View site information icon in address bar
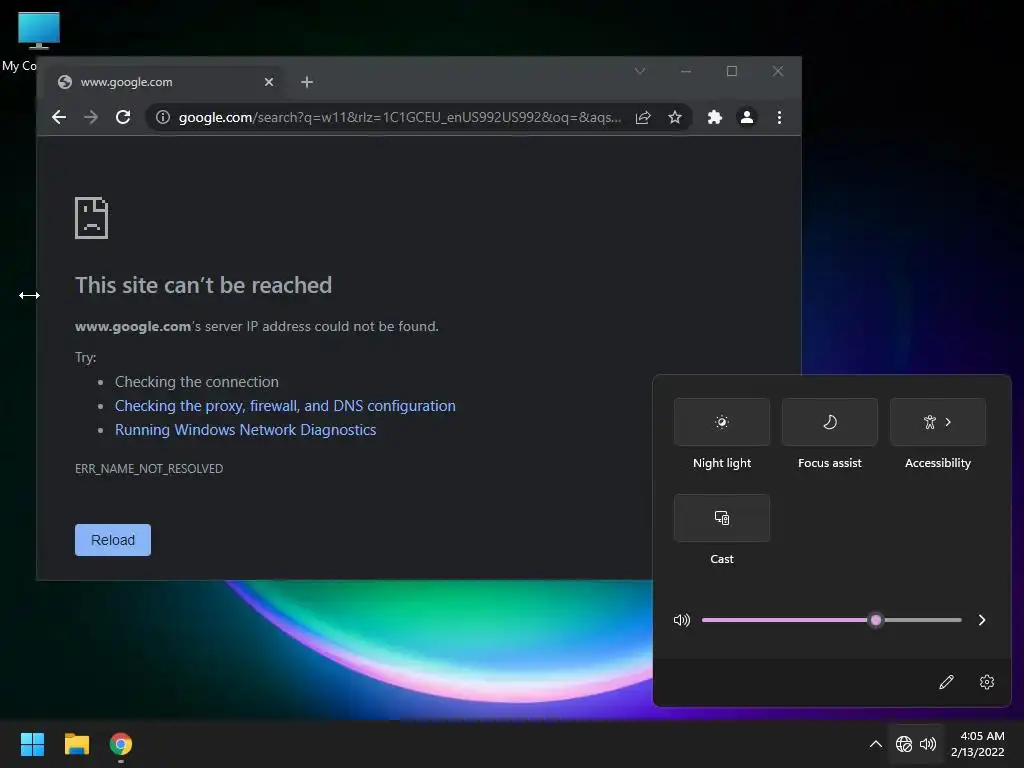Image resolution: width=1024 pixels, height=768 pixels. [163, 117]
